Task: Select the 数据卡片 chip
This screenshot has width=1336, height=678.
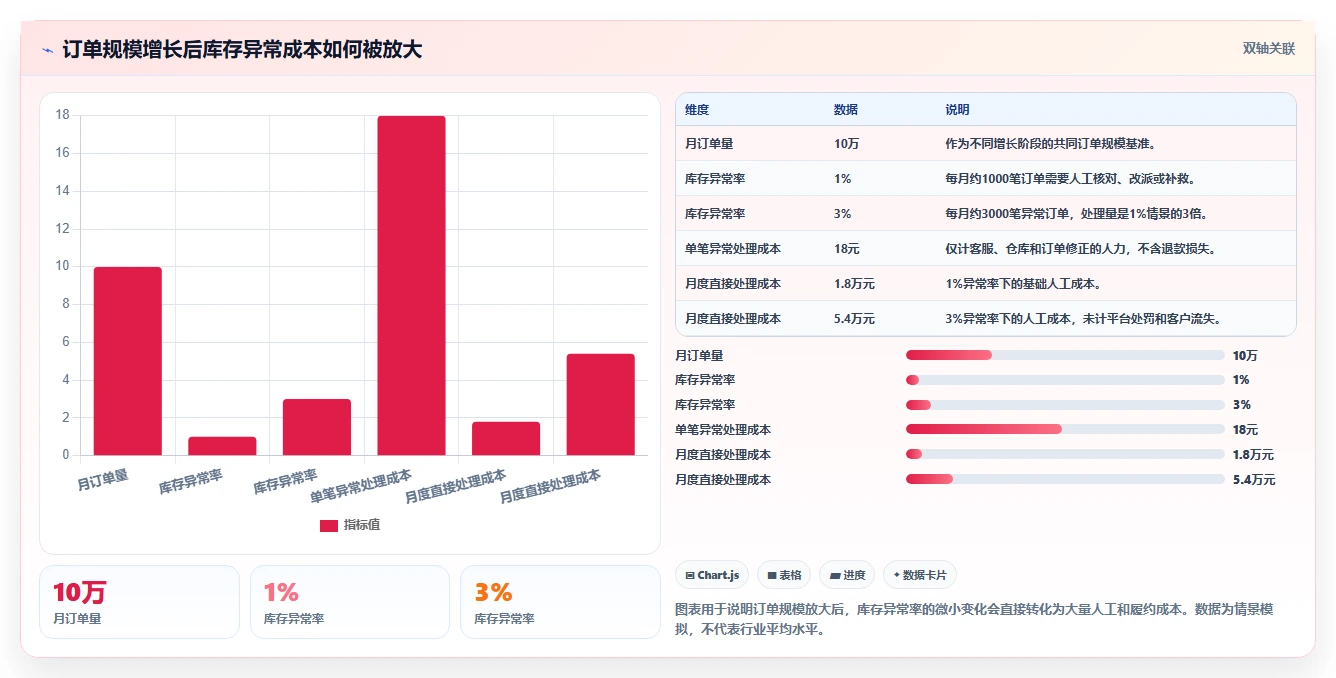Action: pyautogui.click(x=920, y=575)
